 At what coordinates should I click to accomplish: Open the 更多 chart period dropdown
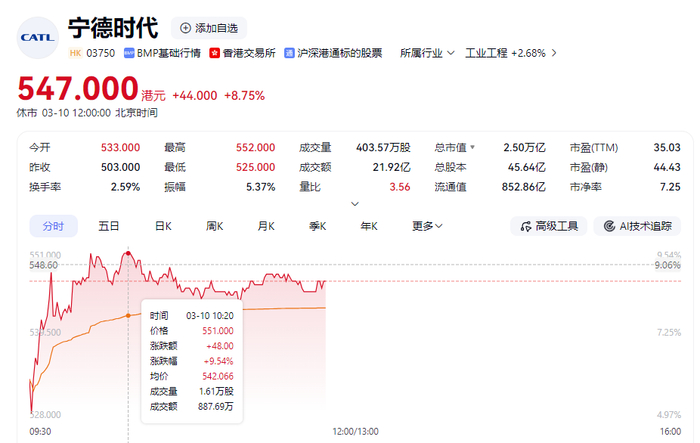click(x=427, y=226)
